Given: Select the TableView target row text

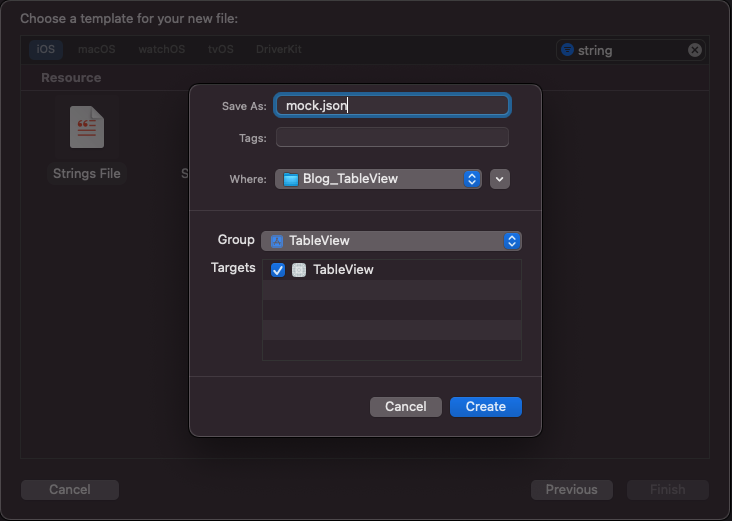Looking at the screenshot, I should pyautogui.click(x=343, y=270).
